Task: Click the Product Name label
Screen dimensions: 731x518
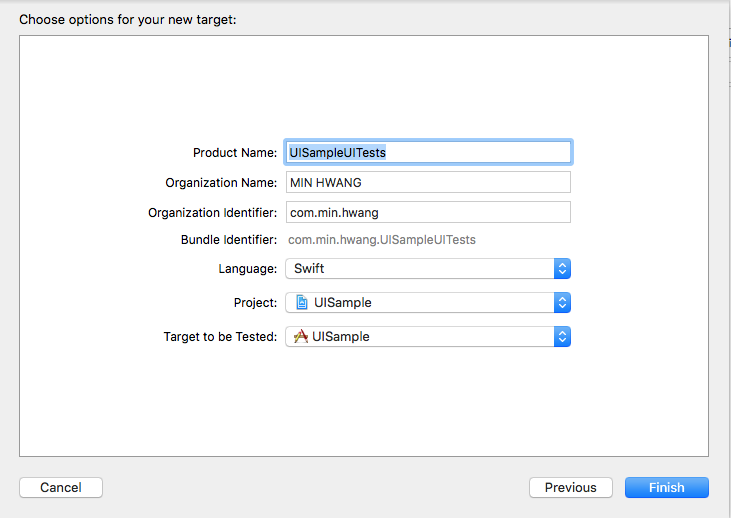Action: coord(235,152)
